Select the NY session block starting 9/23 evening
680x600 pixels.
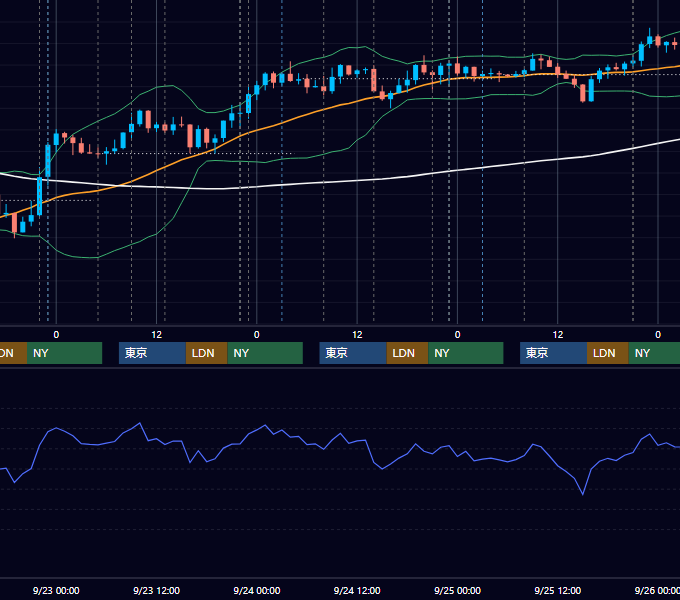(265, 353)
